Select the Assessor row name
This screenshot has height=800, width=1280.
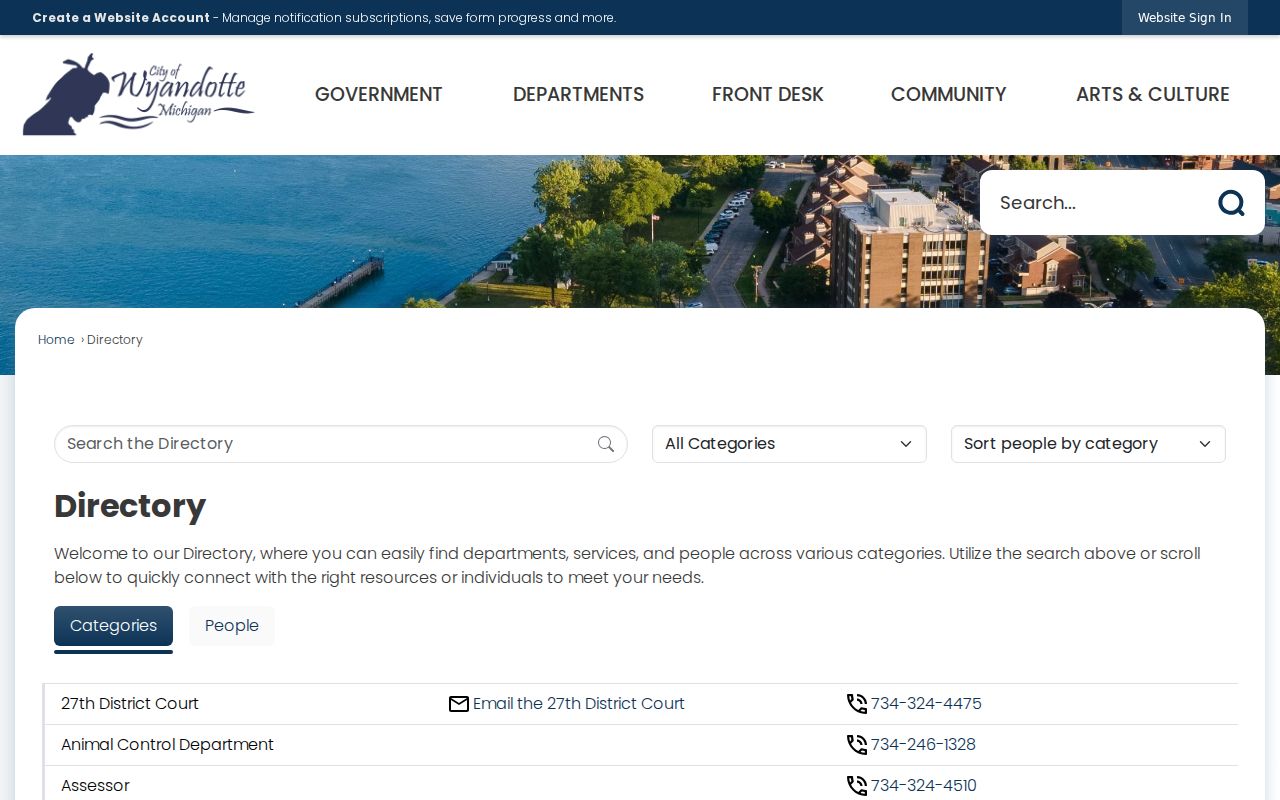pyautogui.click(x=95, y=786)
